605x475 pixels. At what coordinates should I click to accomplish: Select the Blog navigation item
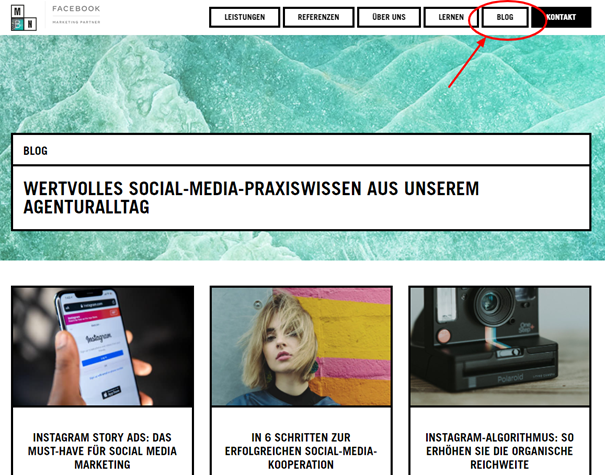[505, 17]
